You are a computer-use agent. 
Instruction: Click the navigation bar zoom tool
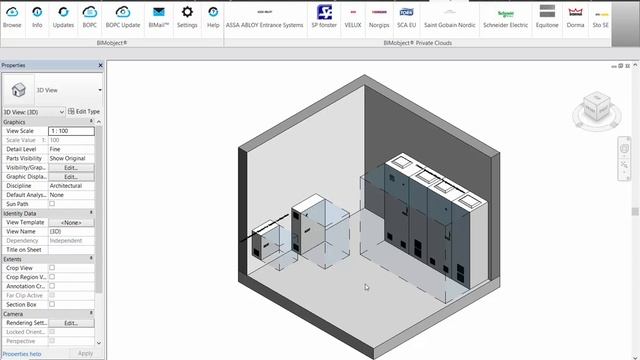pos(624,165)
